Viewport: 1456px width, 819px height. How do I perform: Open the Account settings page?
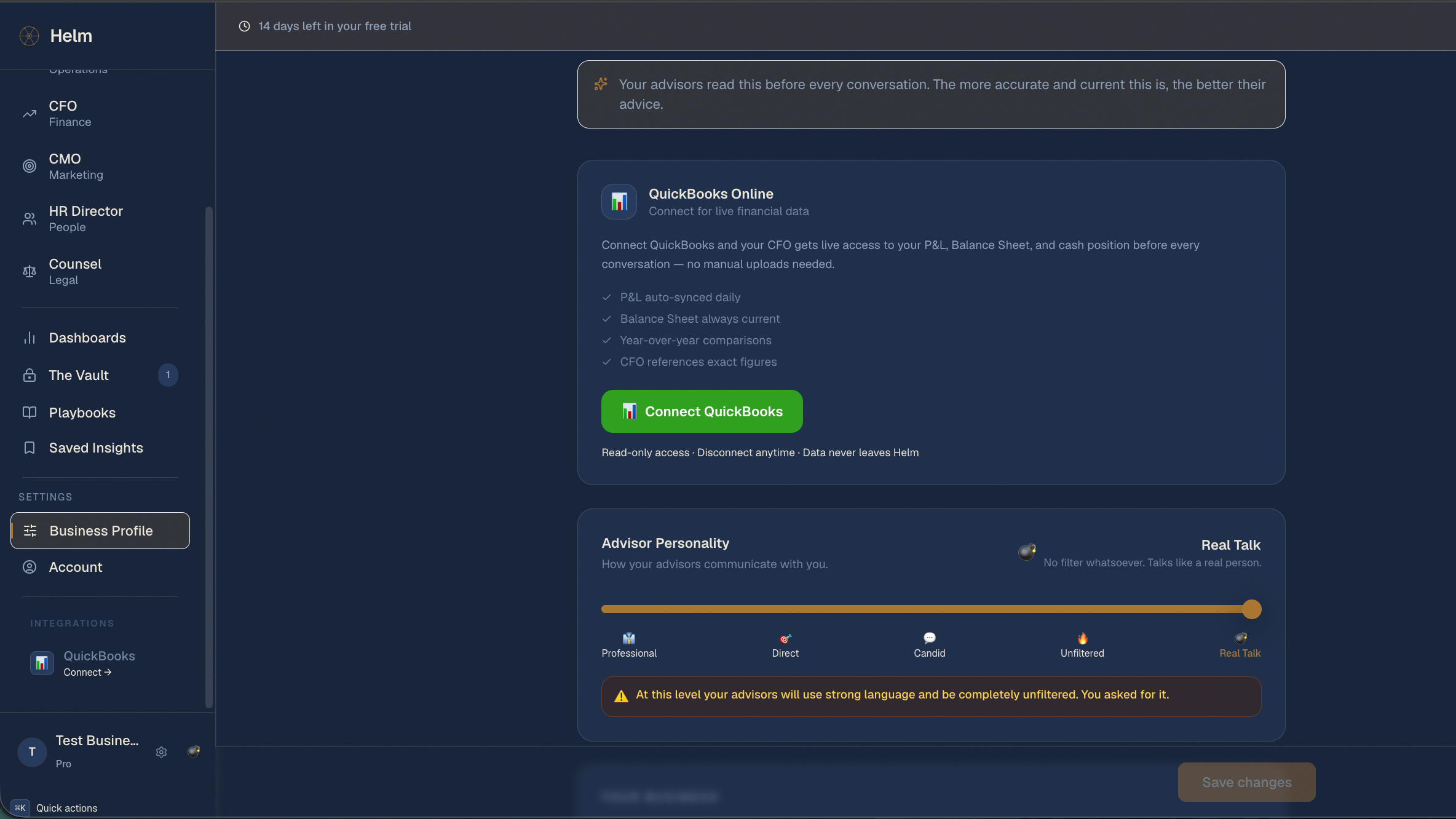(x=100, y=567)
